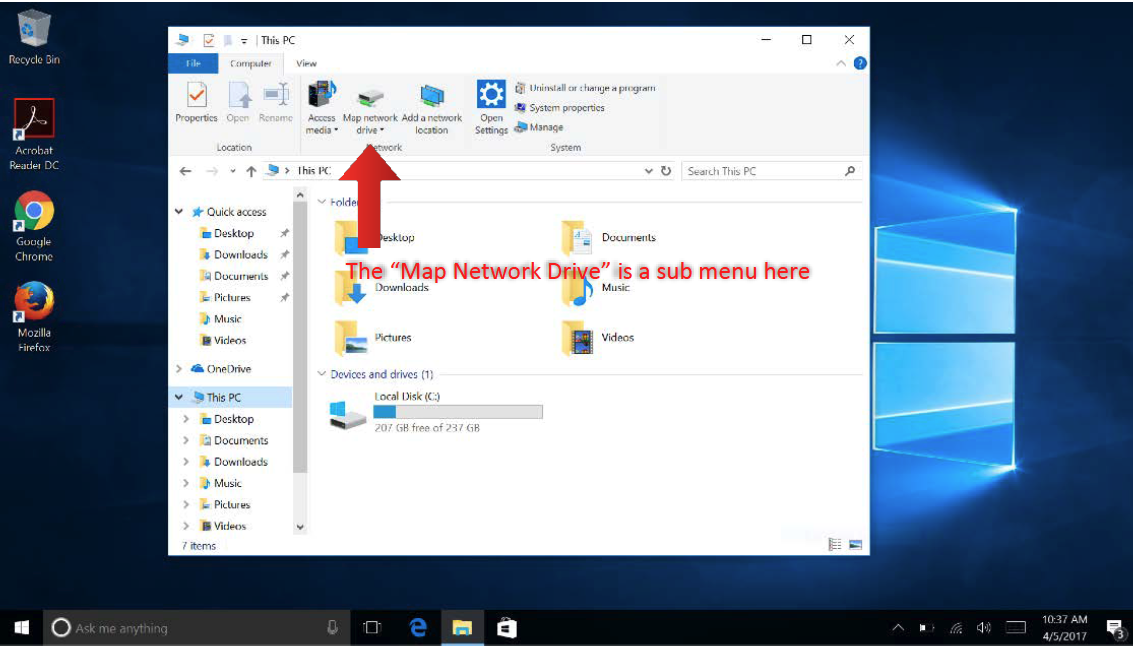Select the Music folder in main pane
This screenshot has height=646, width=1133.
tap(596, 288)
